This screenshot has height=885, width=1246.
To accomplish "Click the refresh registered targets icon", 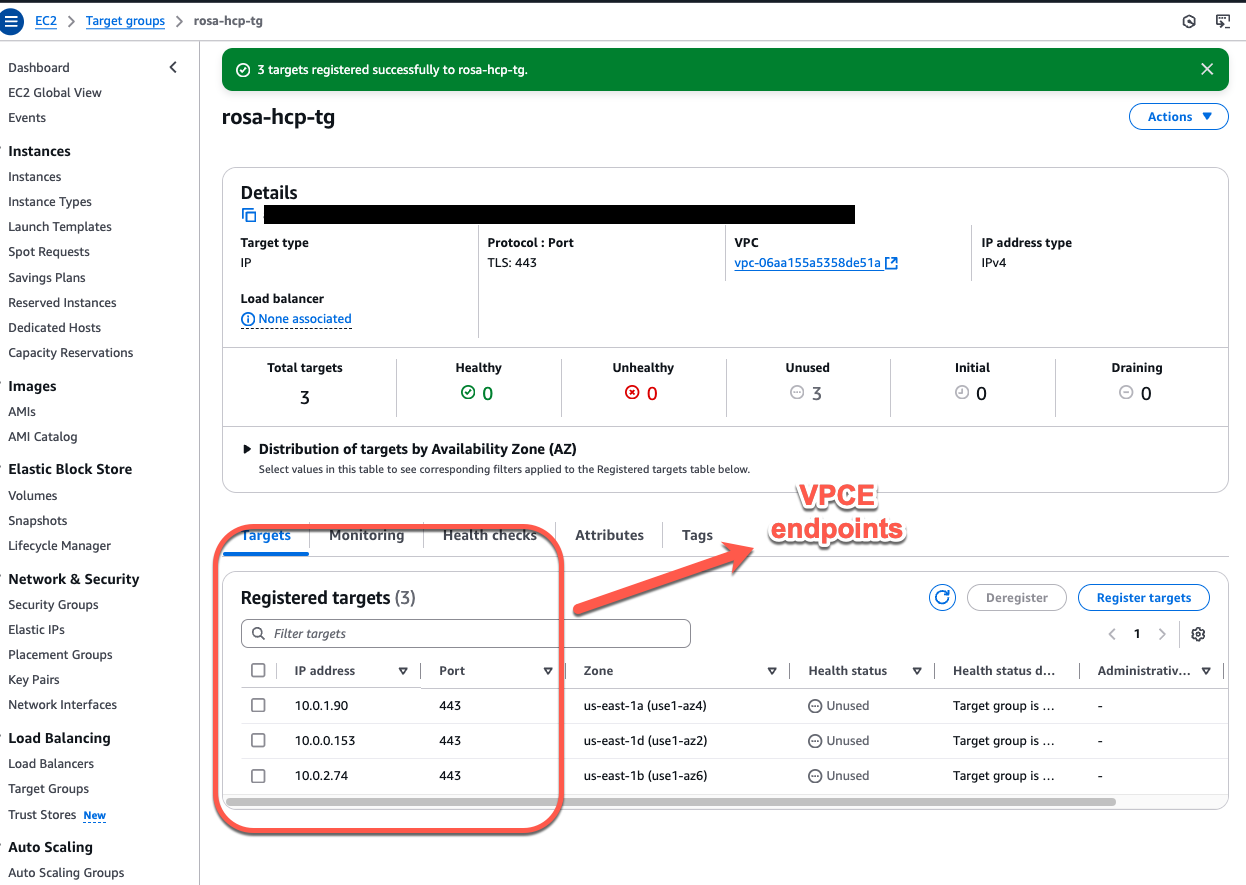I will [942, 598].
